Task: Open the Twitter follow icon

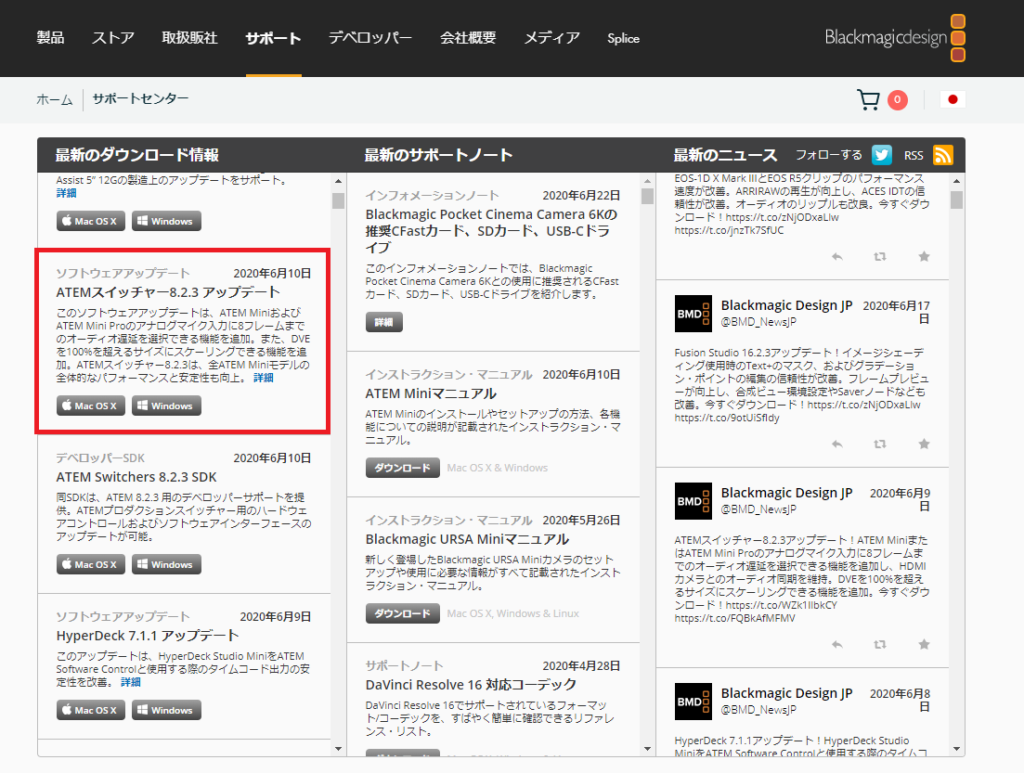Action: click(x=882, y=155)
